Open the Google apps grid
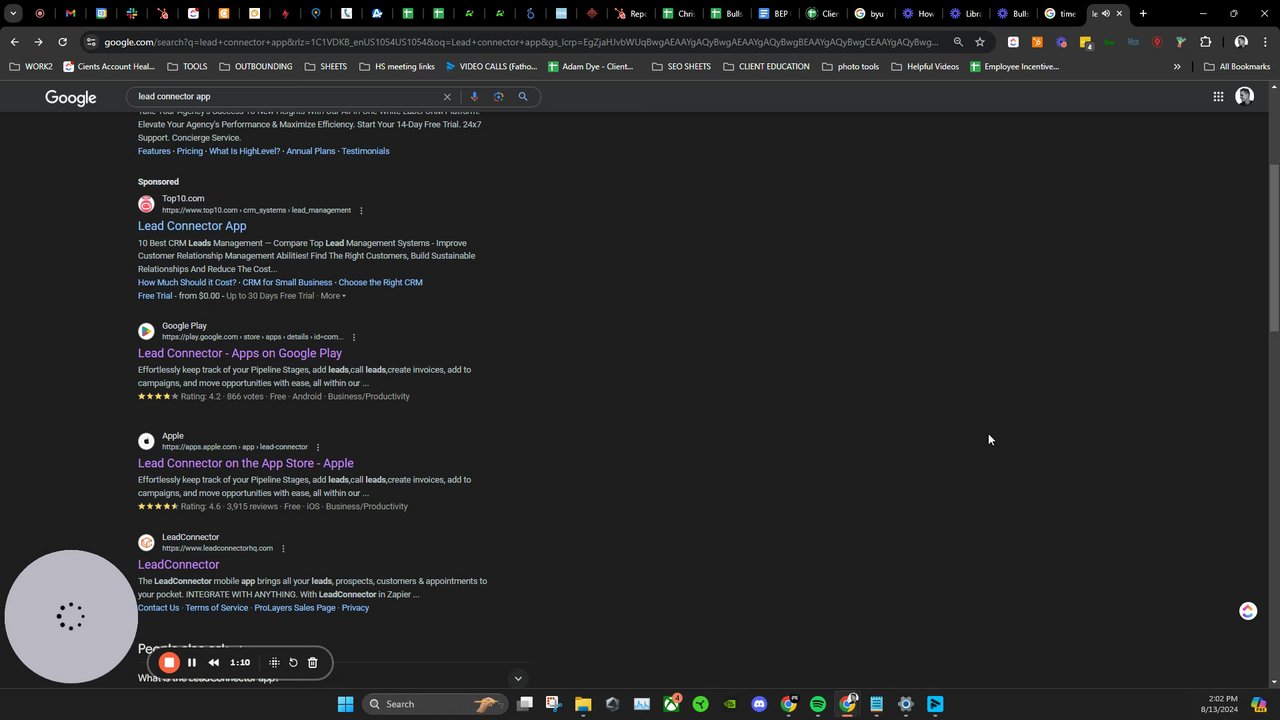 coord(1218,97)
